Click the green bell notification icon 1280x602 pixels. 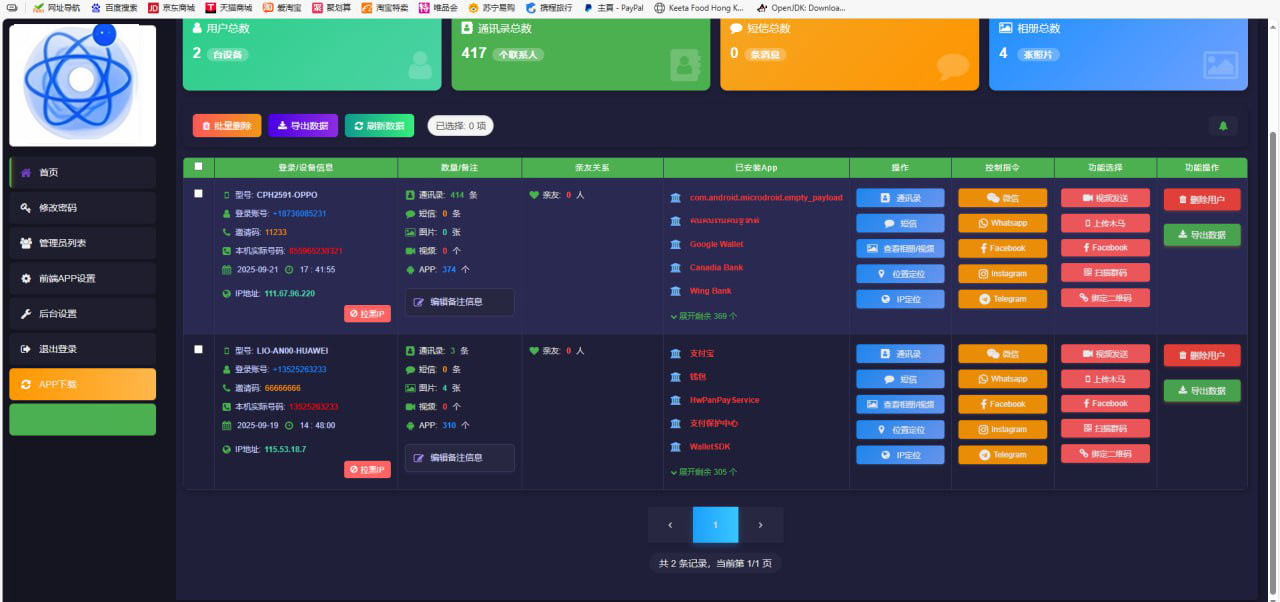pos(1223,126)
